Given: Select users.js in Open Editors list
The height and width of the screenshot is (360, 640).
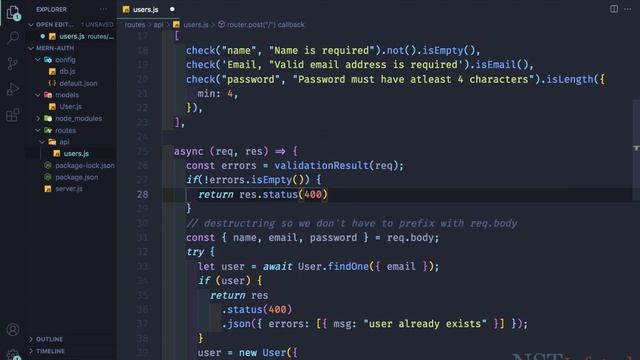Looking at the screenshot, I should click(72, 36).
